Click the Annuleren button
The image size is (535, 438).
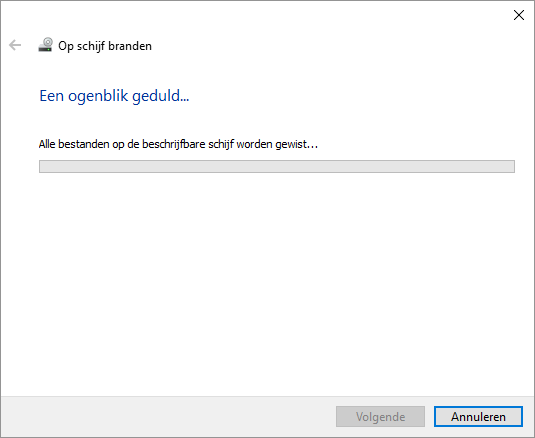click(478, 417)
